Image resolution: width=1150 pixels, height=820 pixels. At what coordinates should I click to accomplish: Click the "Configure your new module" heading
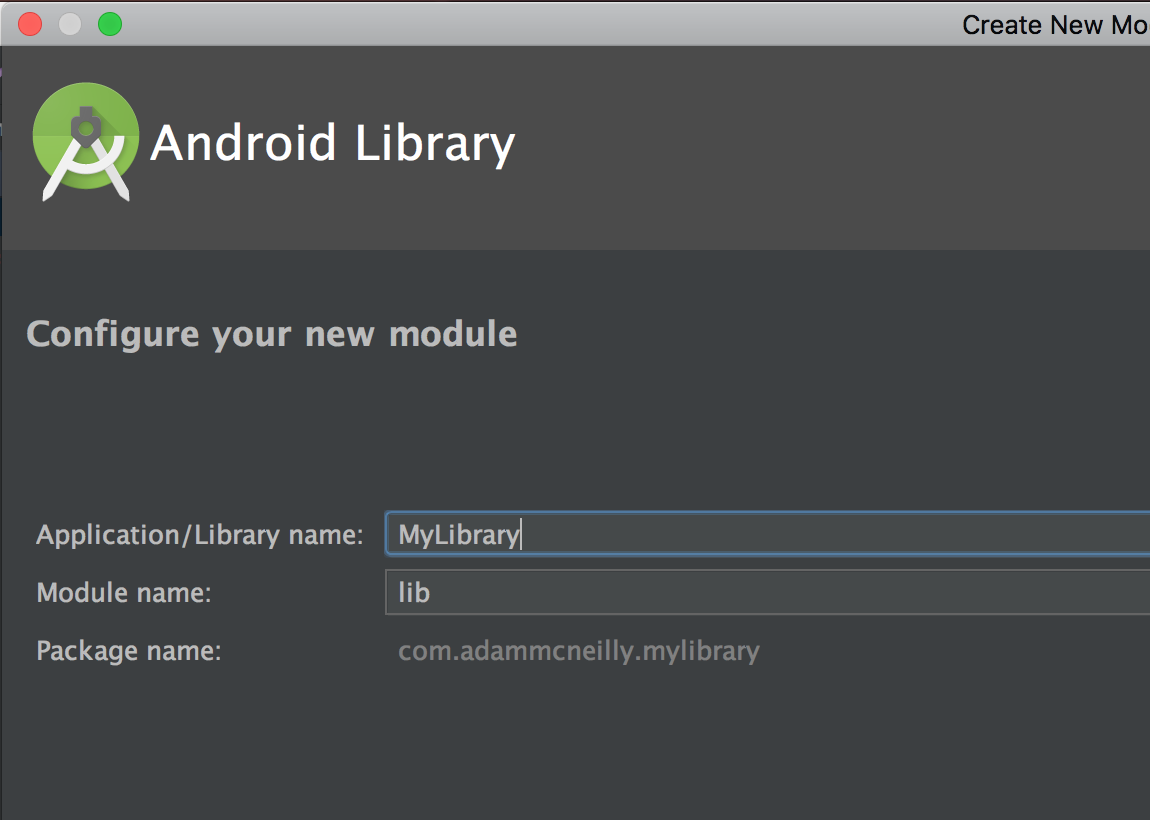(x=271, y=333)
